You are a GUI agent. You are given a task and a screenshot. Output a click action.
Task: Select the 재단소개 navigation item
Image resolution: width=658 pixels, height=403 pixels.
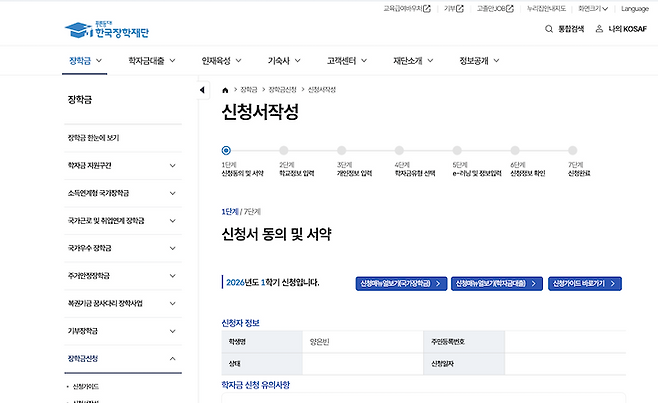coord(407,60)
